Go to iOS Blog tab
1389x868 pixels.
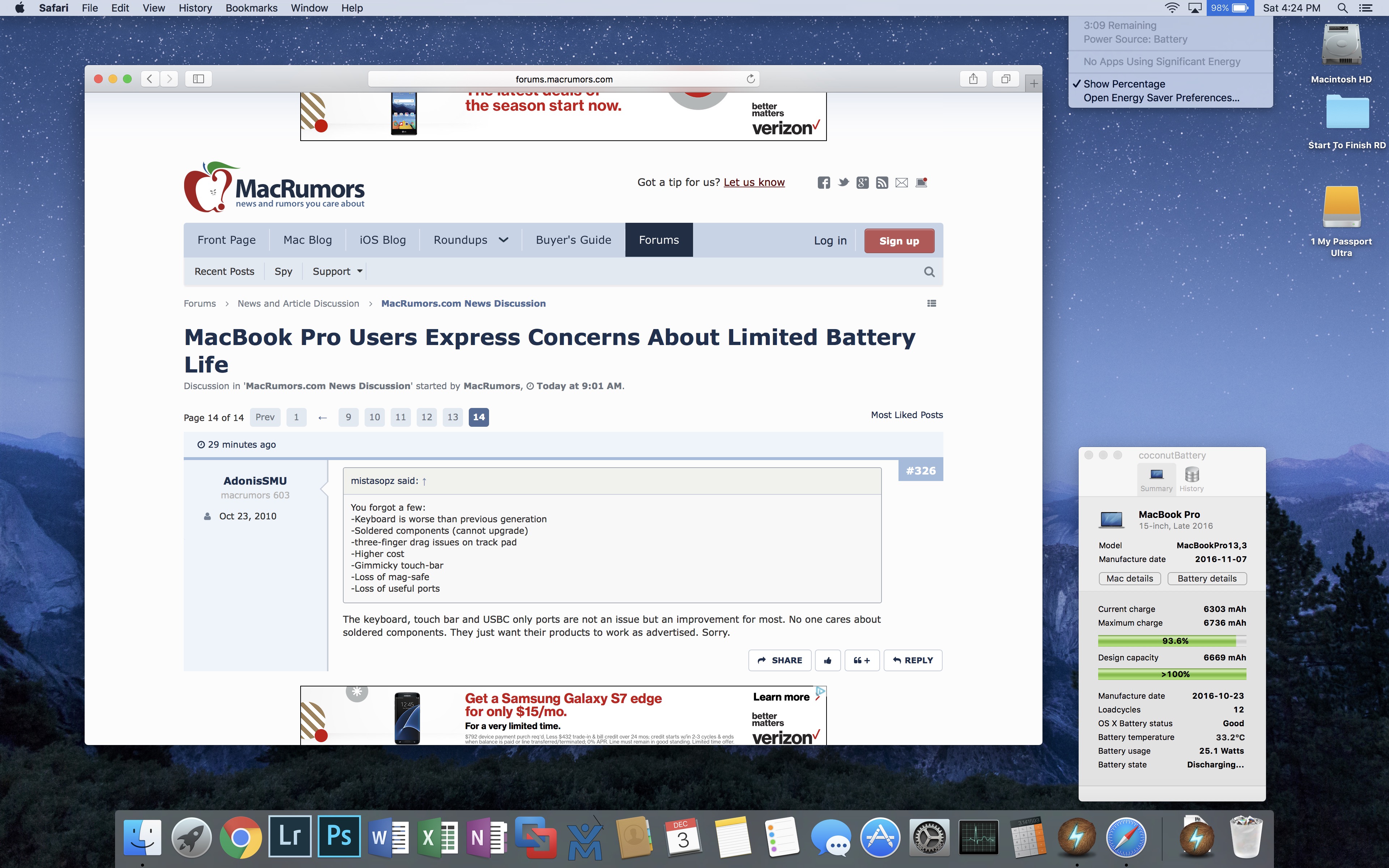[383, 240]
